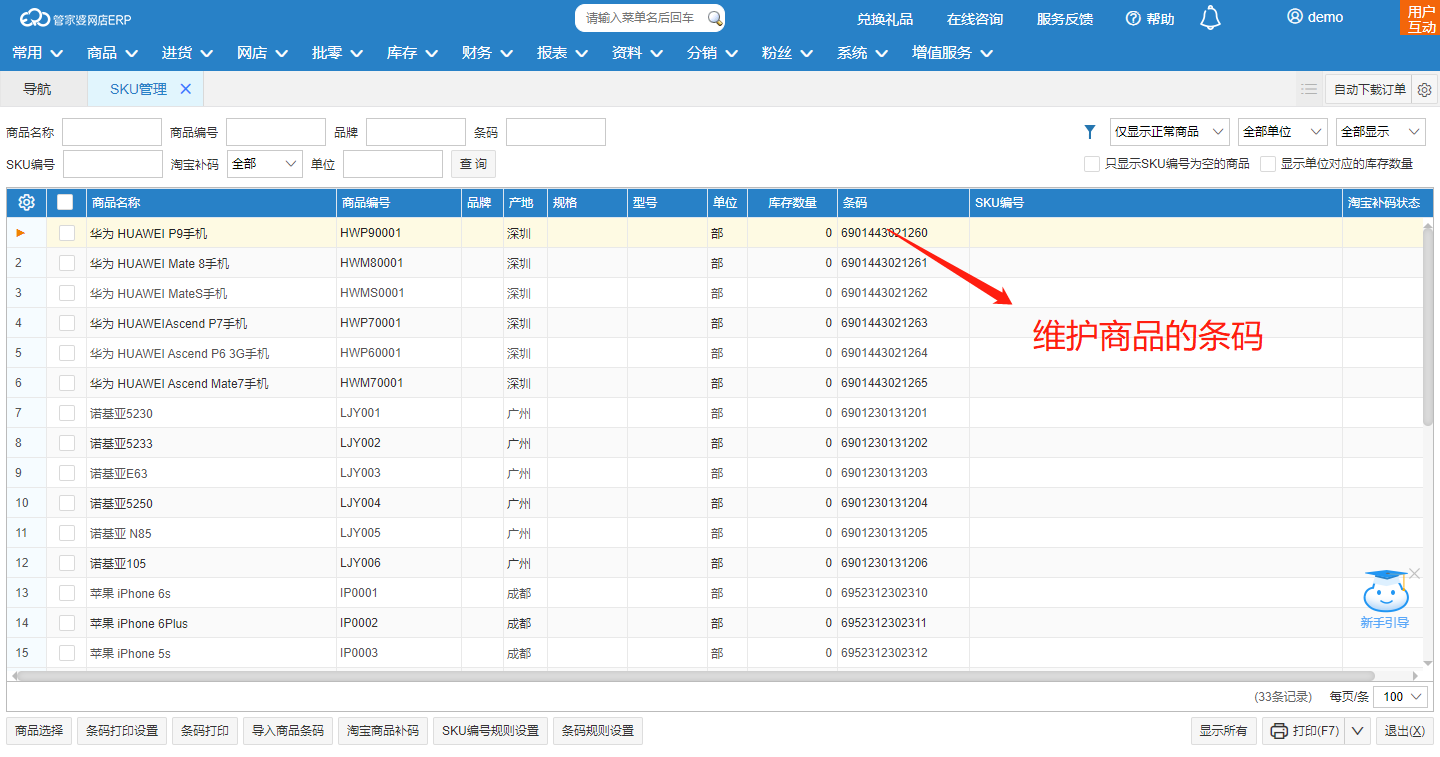Screen dimensions: 1440x757
Task: Open the 每页/条 100 dropdown
Action: coord(1401,696)
